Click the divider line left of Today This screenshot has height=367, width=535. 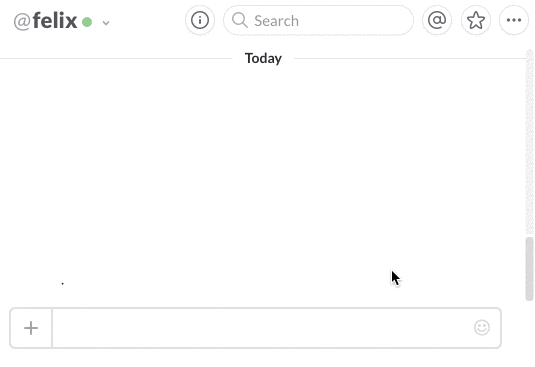(116, 58)
